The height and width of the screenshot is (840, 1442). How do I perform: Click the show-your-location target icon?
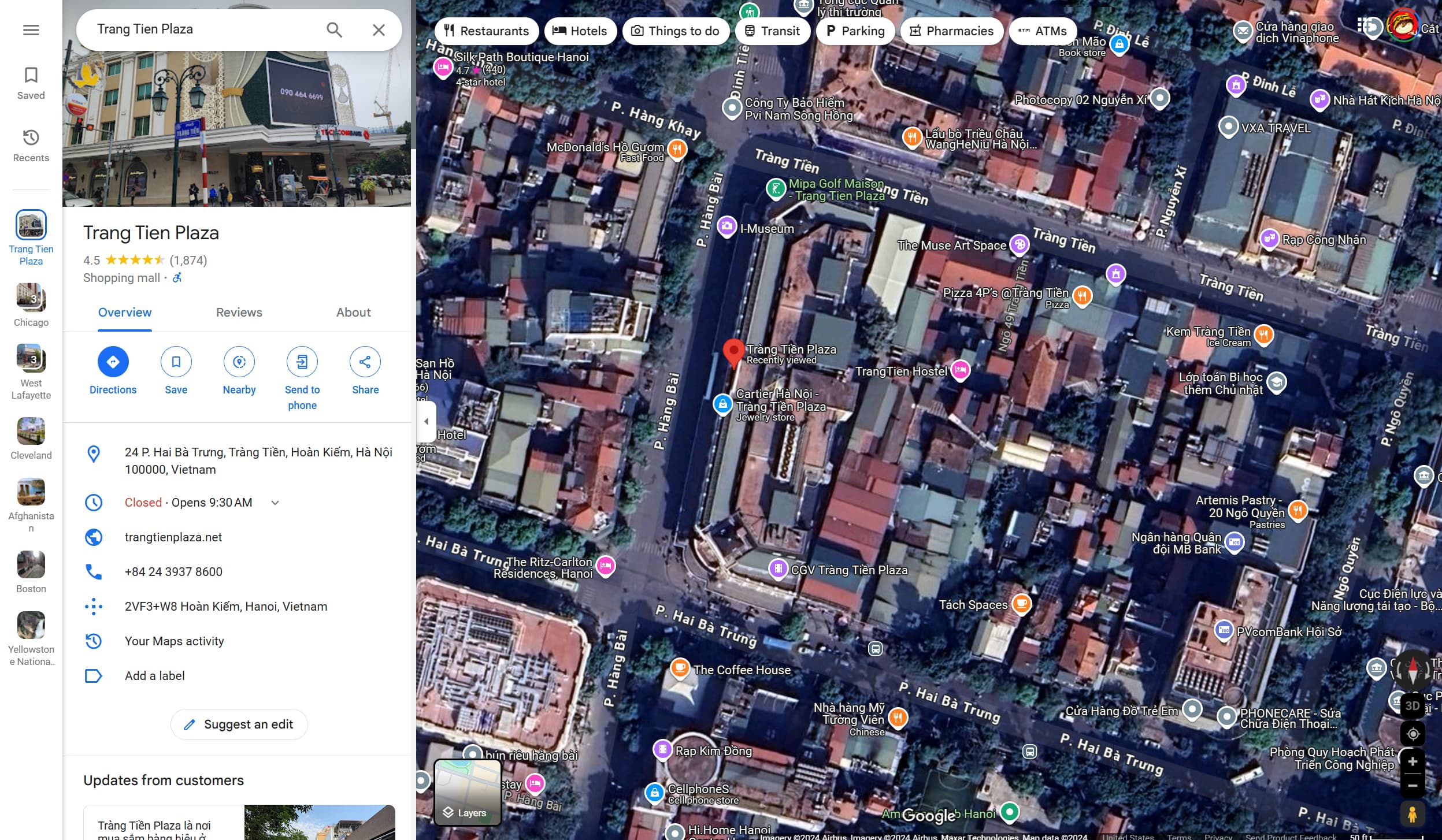[1413, 734]
